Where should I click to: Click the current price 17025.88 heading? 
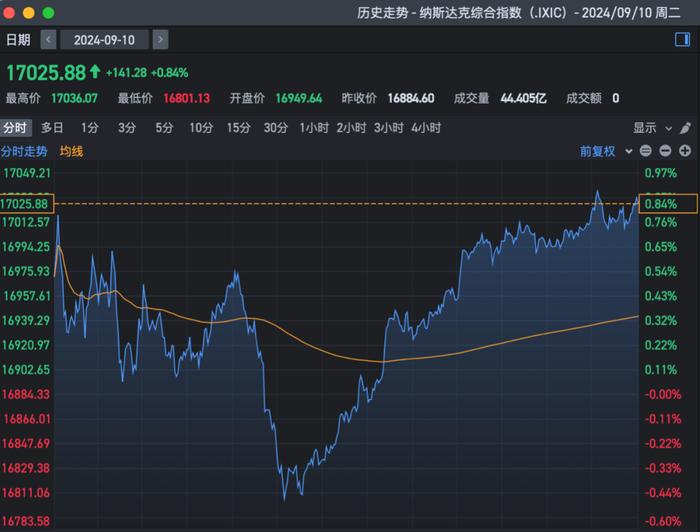click(x=46, y=73)
